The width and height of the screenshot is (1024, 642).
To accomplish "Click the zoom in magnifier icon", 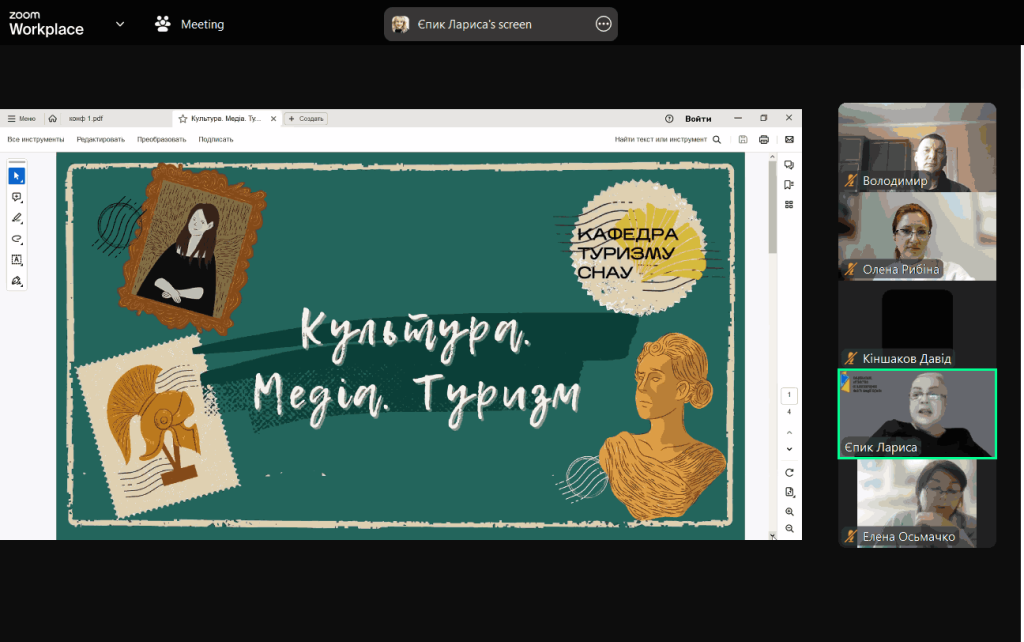I will [789, 511].
